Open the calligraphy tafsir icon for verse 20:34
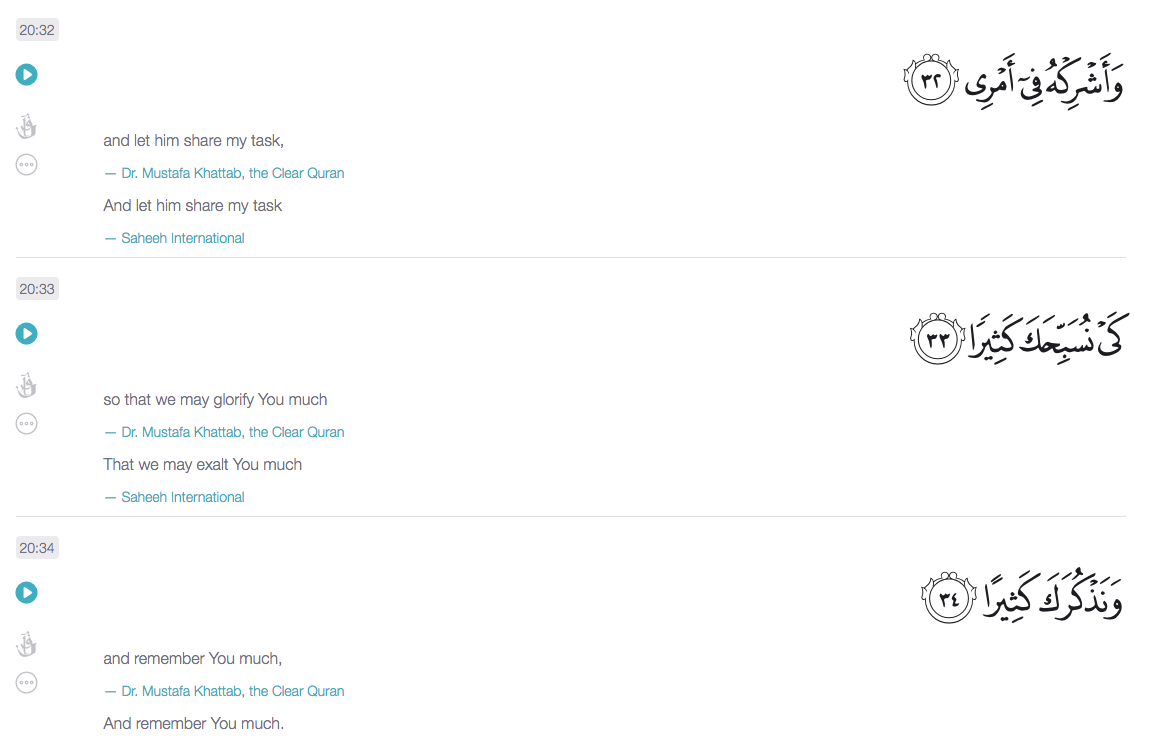Screen dimensions: 1176x750 pos(27,645)
